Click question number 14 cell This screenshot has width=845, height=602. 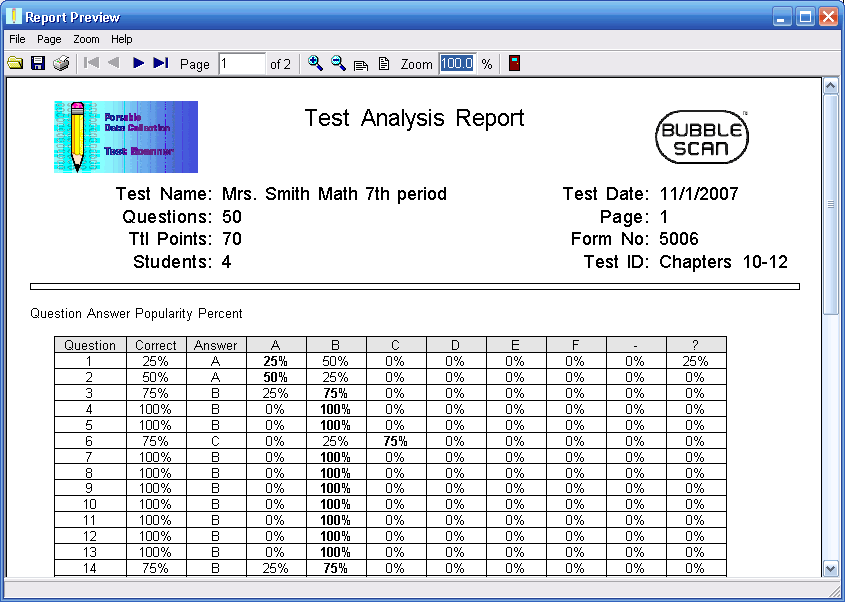point(89,568)
